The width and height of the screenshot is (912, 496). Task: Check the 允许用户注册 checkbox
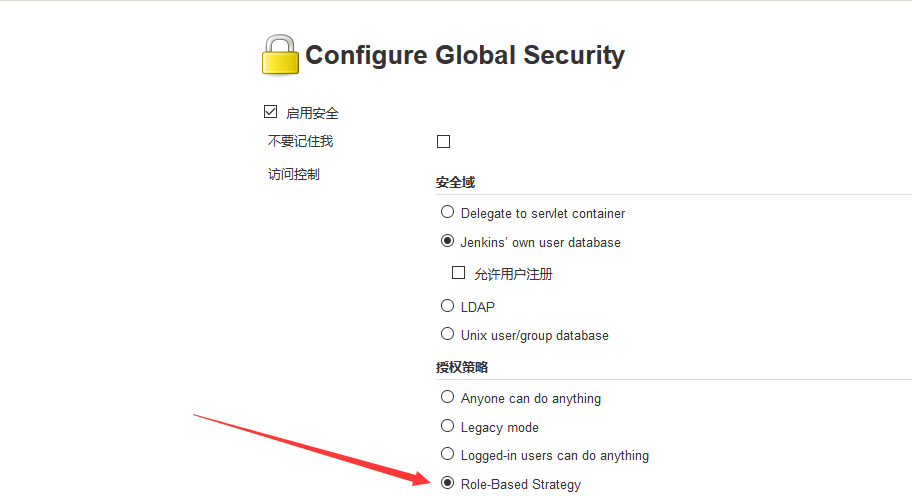(459, 272)
